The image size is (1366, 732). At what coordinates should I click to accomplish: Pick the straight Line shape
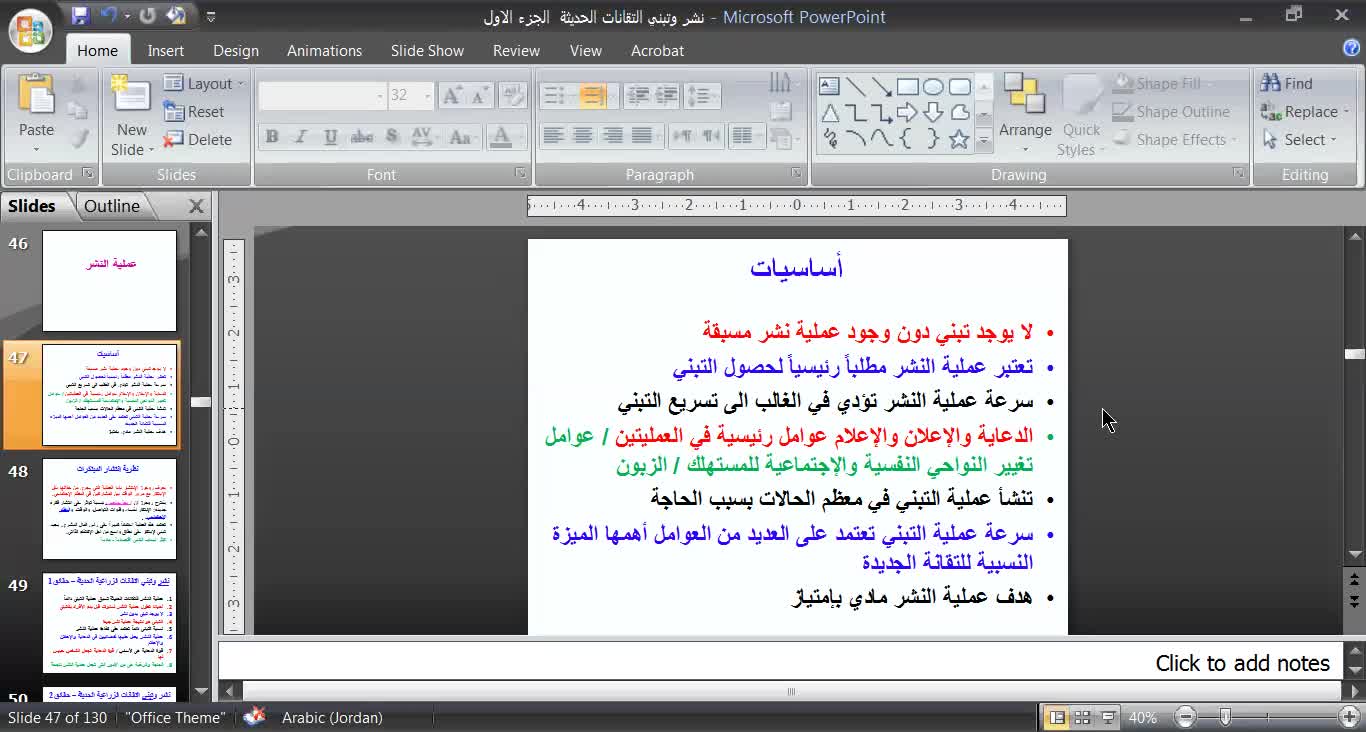[855, 86]
